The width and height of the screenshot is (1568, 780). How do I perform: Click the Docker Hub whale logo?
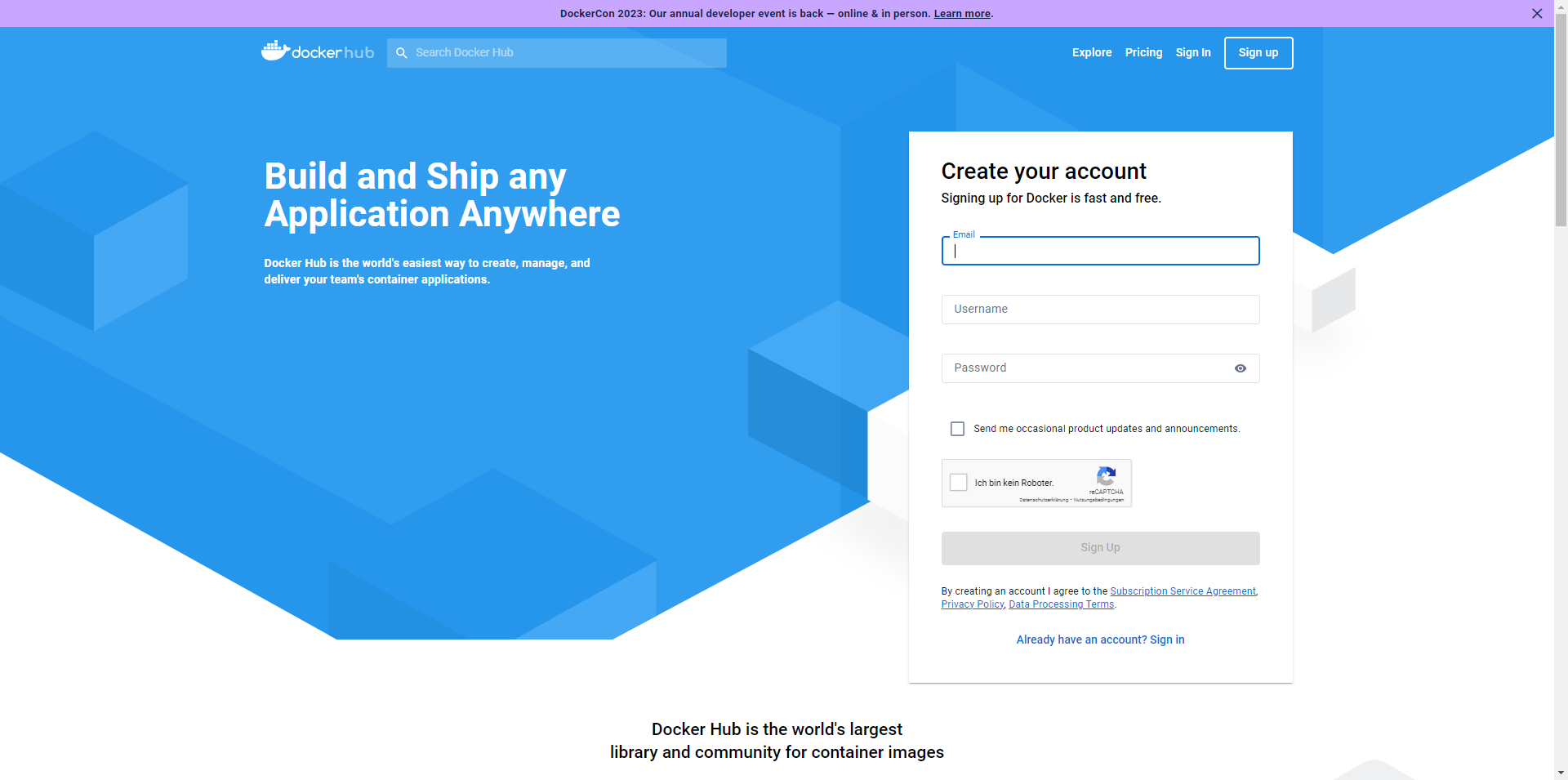[318, 51]
